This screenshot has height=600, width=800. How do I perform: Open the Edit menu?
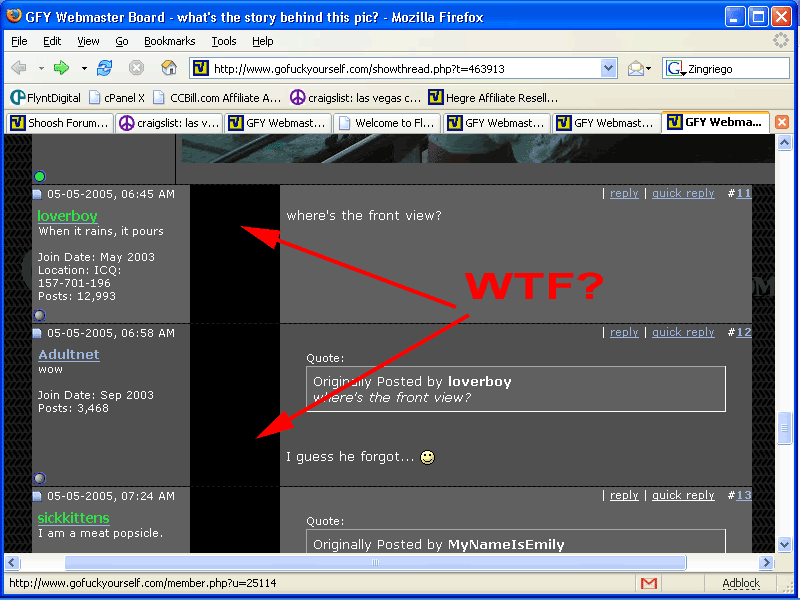52,41
